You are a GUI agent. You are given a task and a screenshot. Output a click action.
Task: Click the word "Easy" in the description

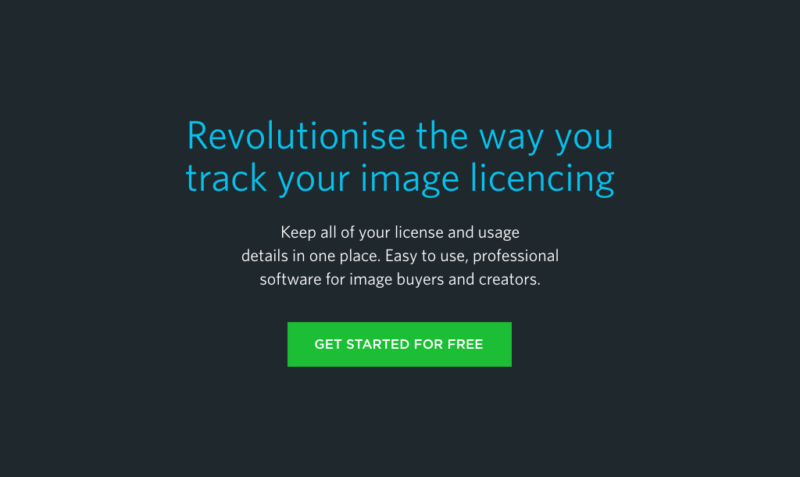tap(401, 256)
